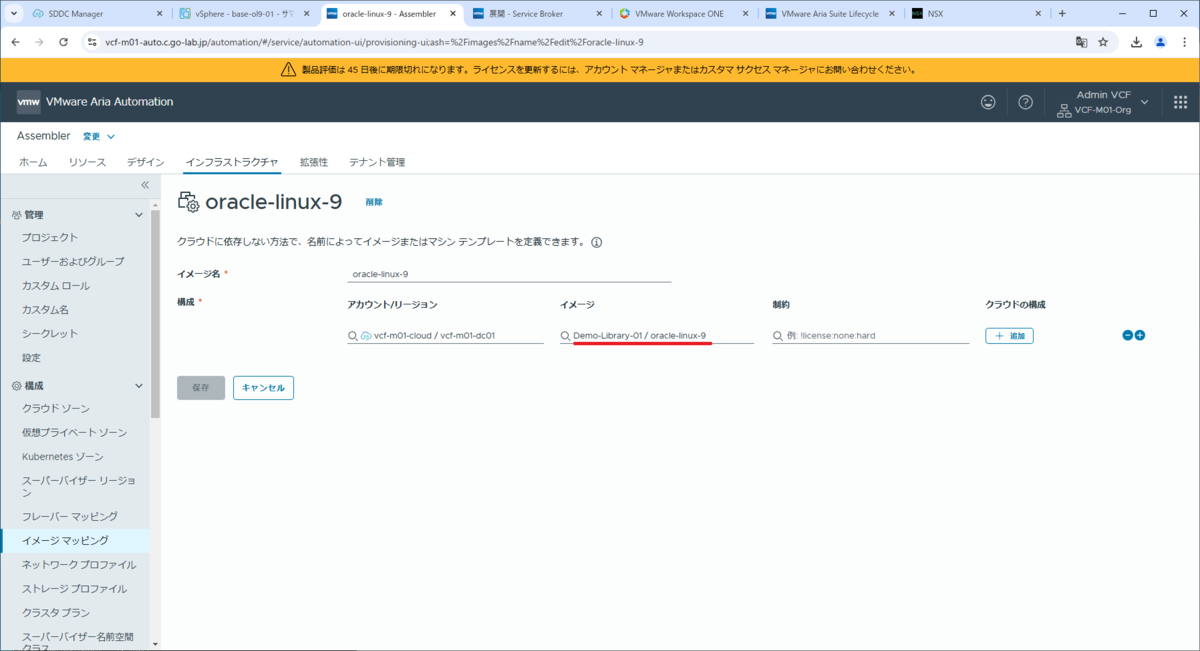Switch to the NSX browser tab

pyautogui.click(x=978, y=14)
